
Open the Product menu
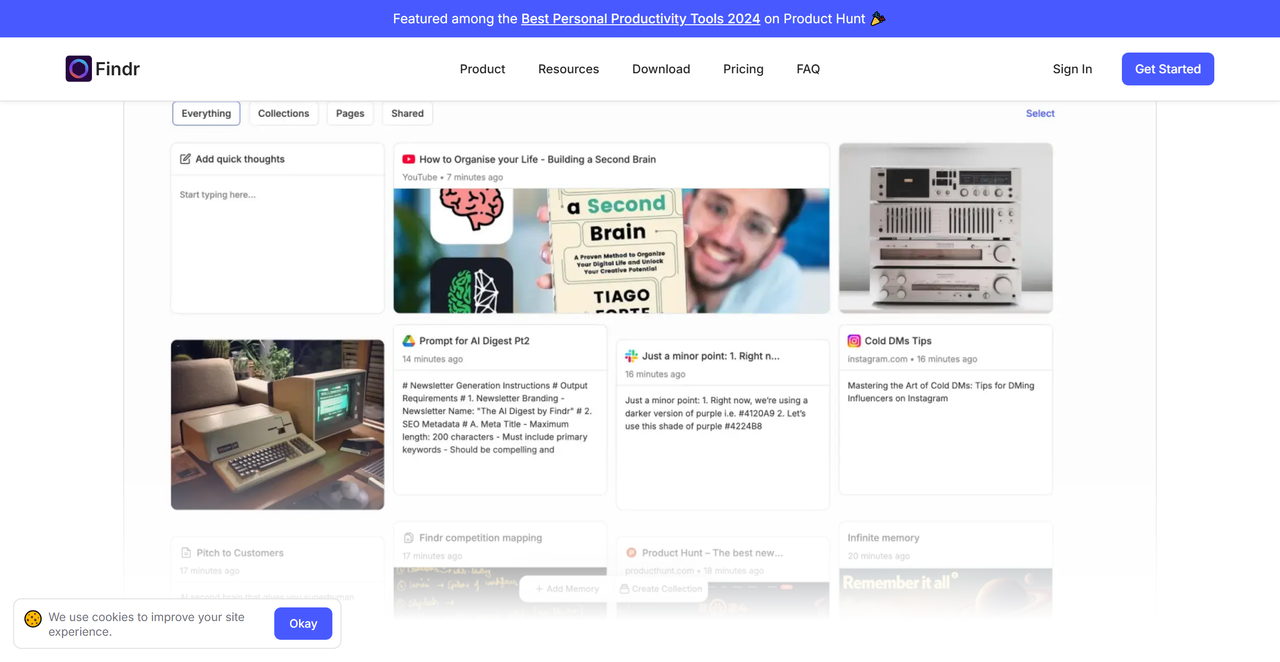[x=482, y=69]
